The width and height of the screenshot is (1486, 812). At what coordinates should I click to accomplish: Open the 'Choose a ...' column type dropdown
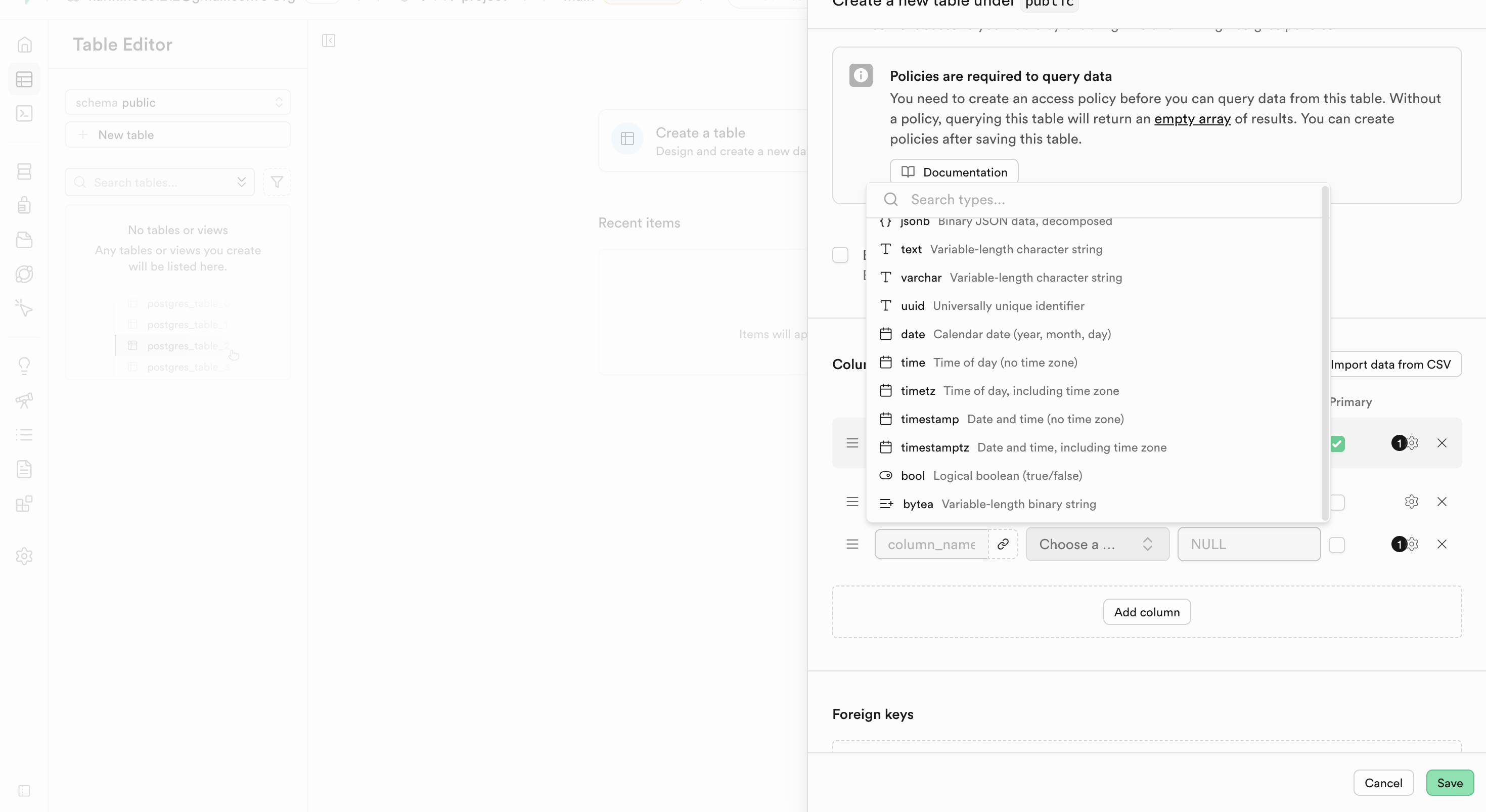point(1097,544)
